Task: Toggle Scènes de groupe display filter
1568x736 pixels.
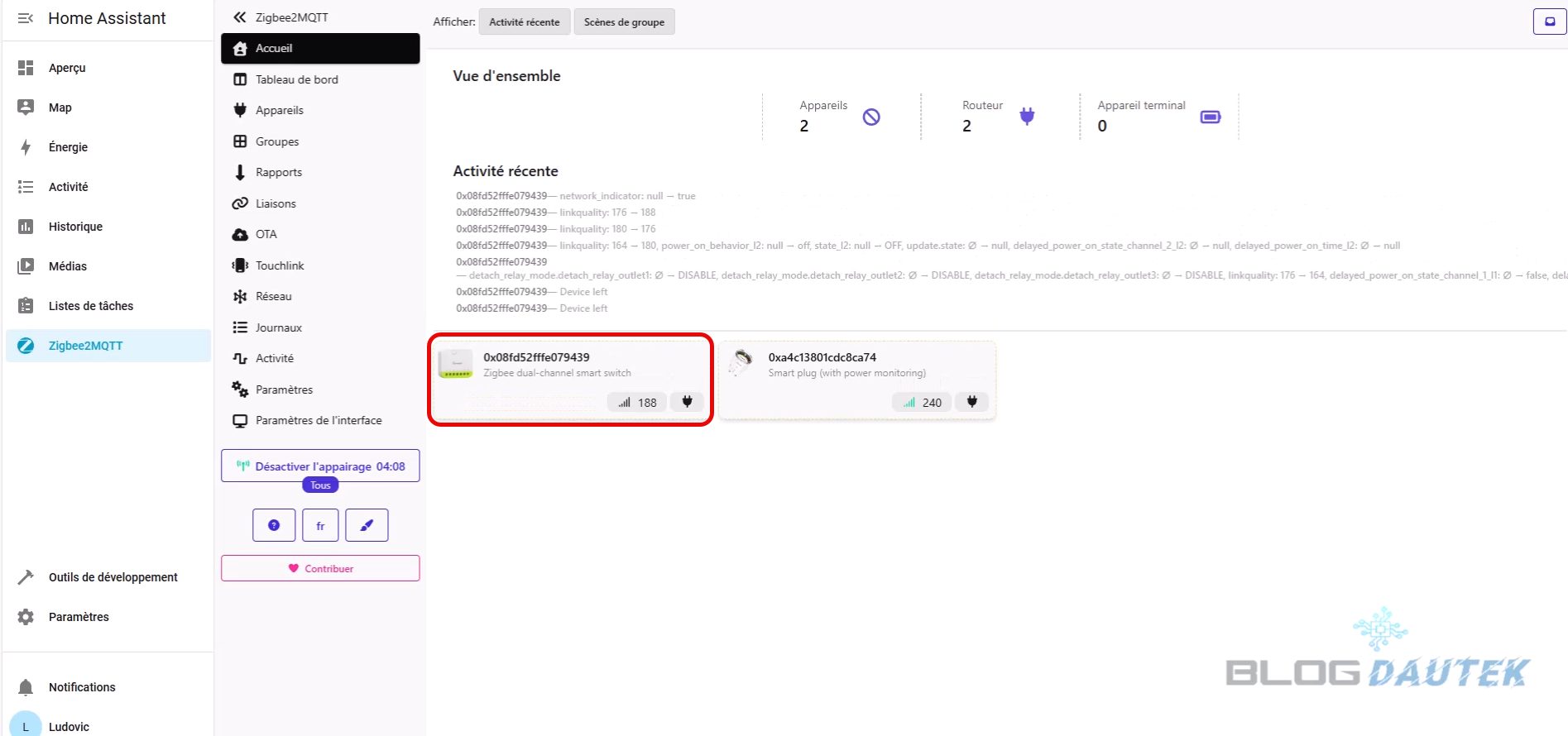Action: pos(624,22)
